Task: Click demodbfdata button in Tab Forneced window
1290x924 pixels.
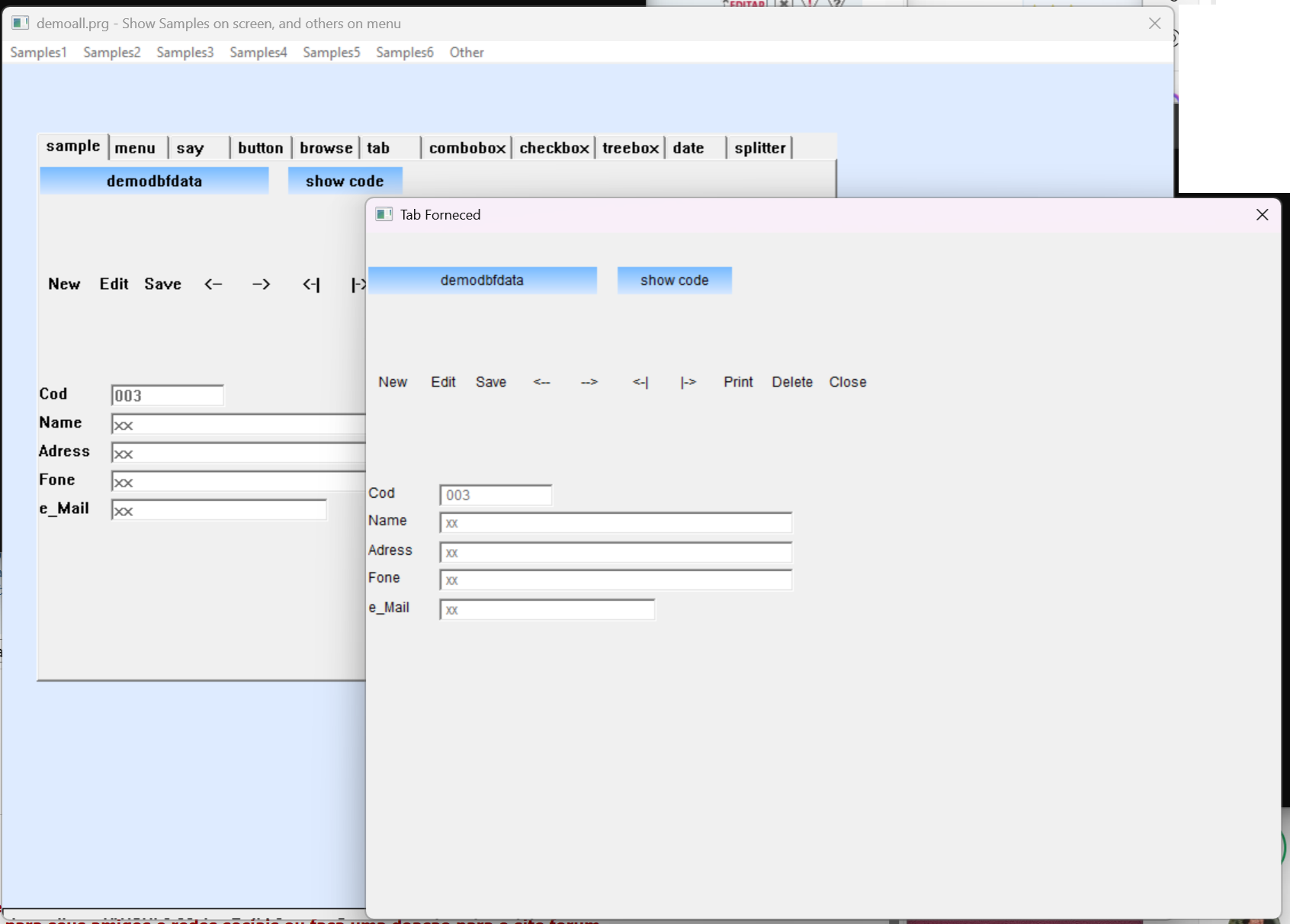Action: (x=482, y=281)
